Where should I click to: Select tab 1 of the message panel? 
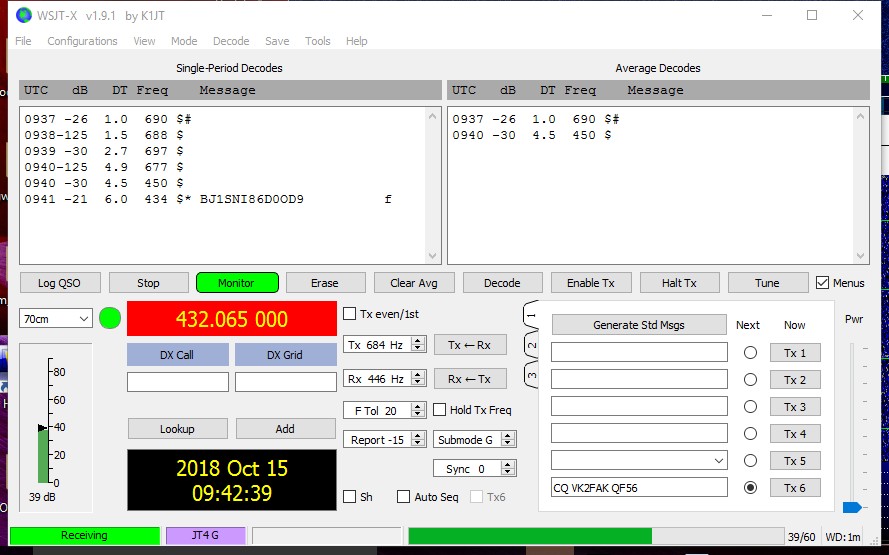click(x=532, y=316)
